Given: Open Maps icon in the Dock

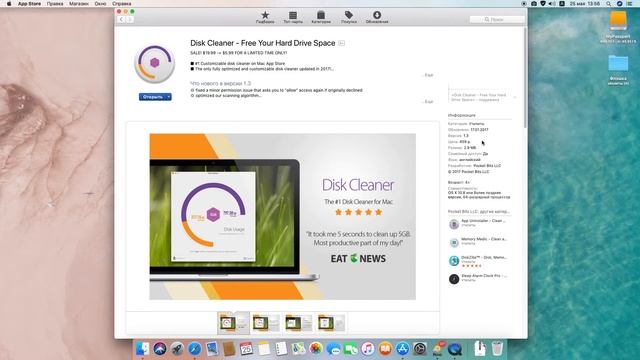Looking at the screenshot, I should (x=298, y=349).
